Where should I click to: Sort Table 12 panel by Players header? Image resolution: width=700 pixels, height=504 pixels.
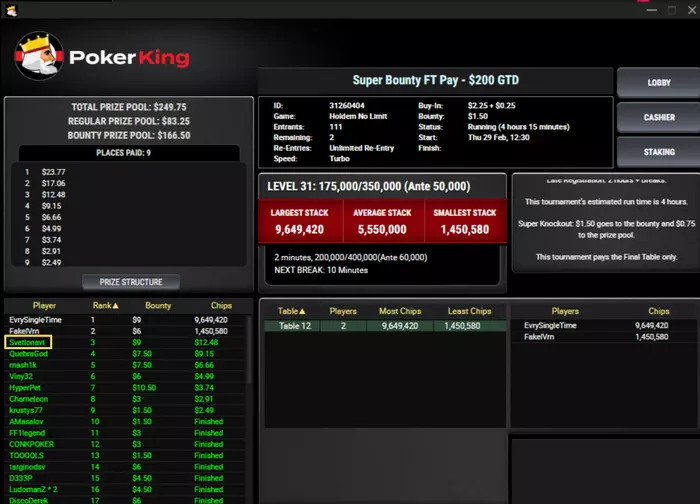565,311
